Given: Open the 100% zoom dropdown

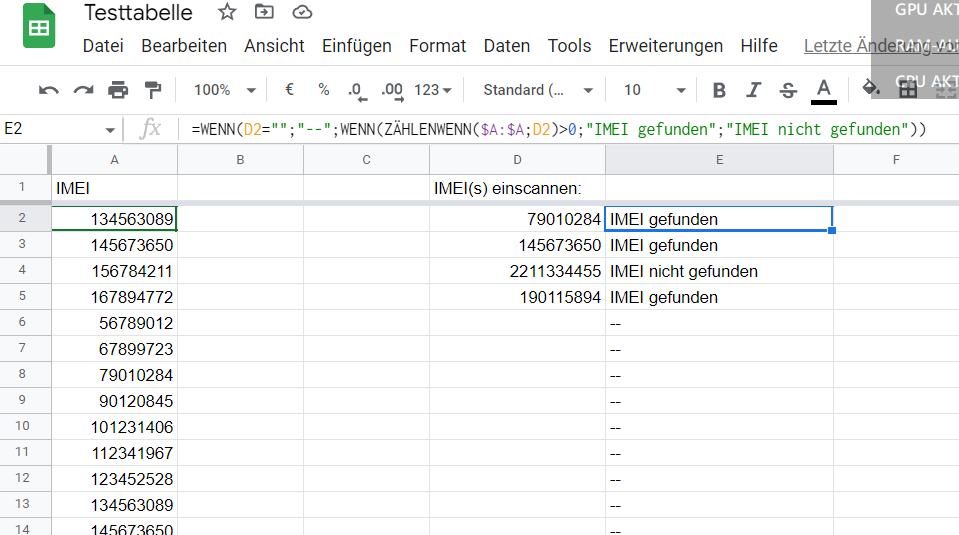Looking at the screenshot, I should click(224, 90).
